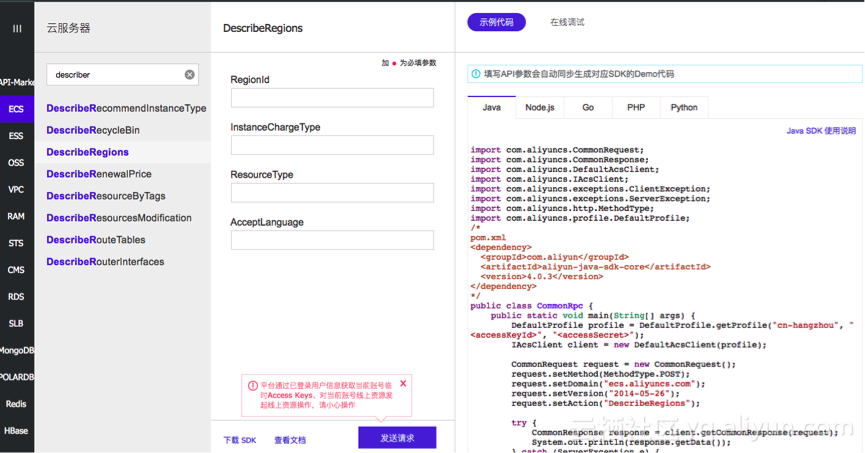Open MongoDB in the product sidebar
Image resolution: width=865 pixels, height=453 pixels.
tap(17, 350)
